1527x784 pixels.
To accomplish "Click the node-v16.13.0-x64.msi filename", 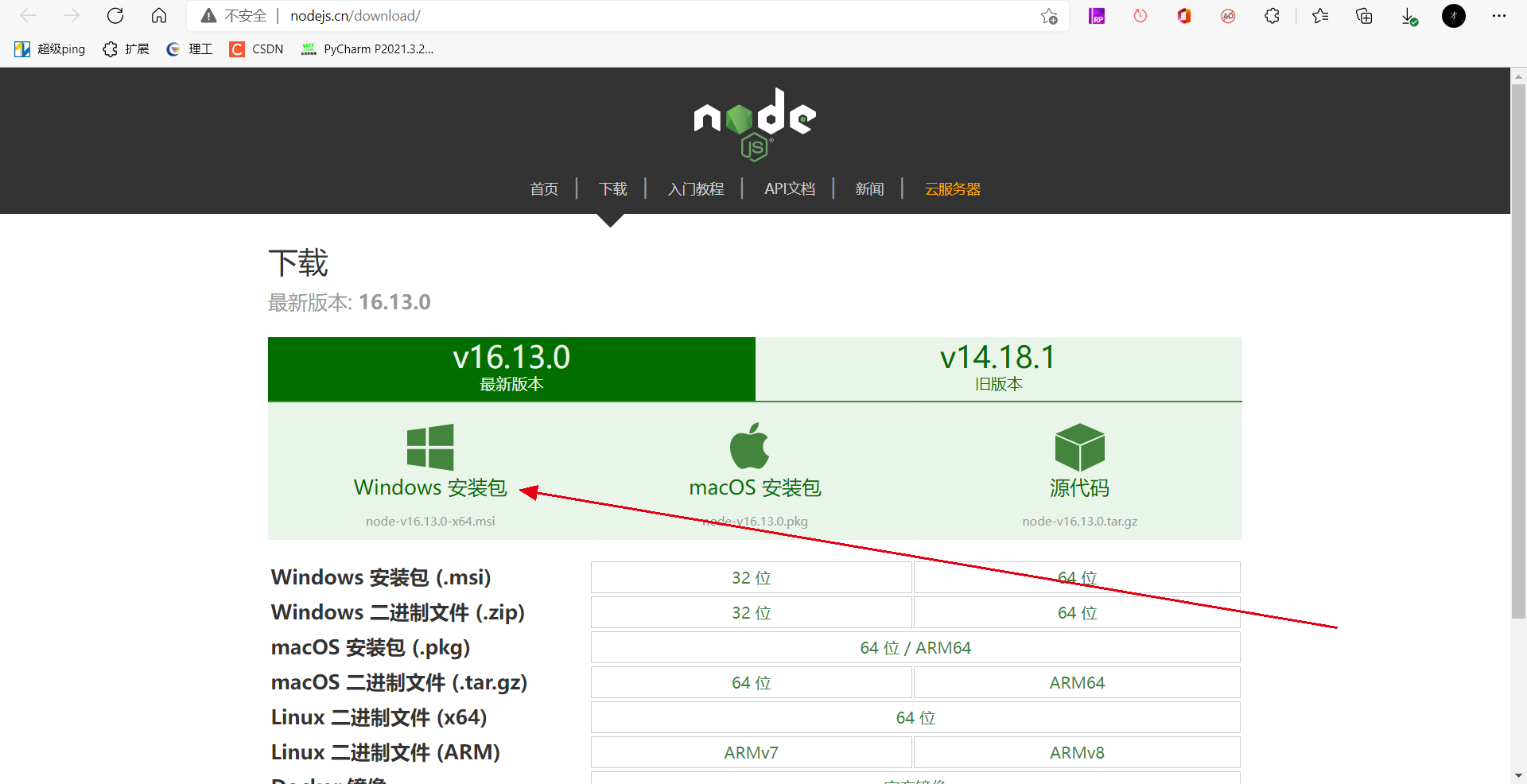I will tap(430, 521).
